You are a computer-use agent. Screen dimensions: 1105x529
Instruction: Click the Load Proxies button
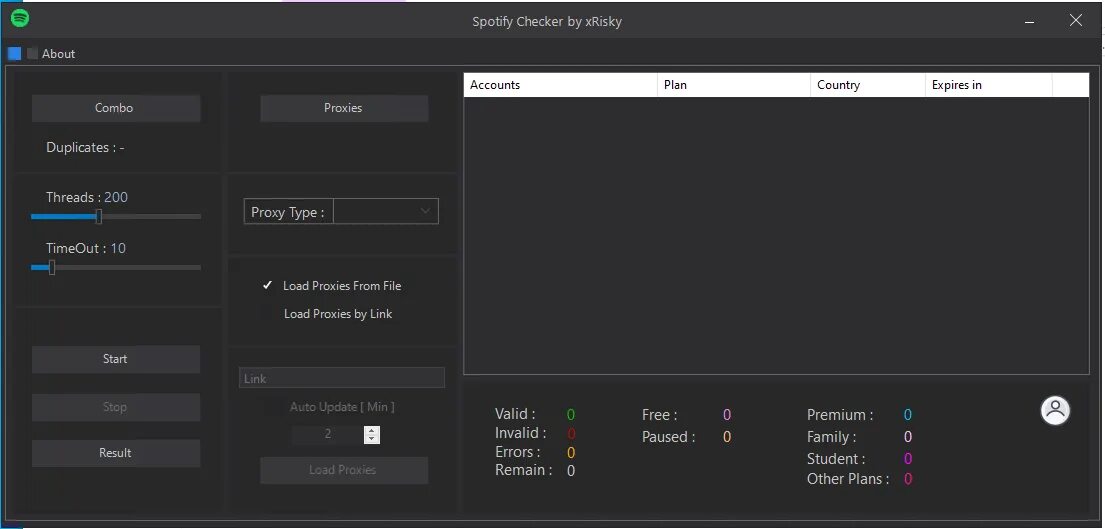[x=344, y=470]
